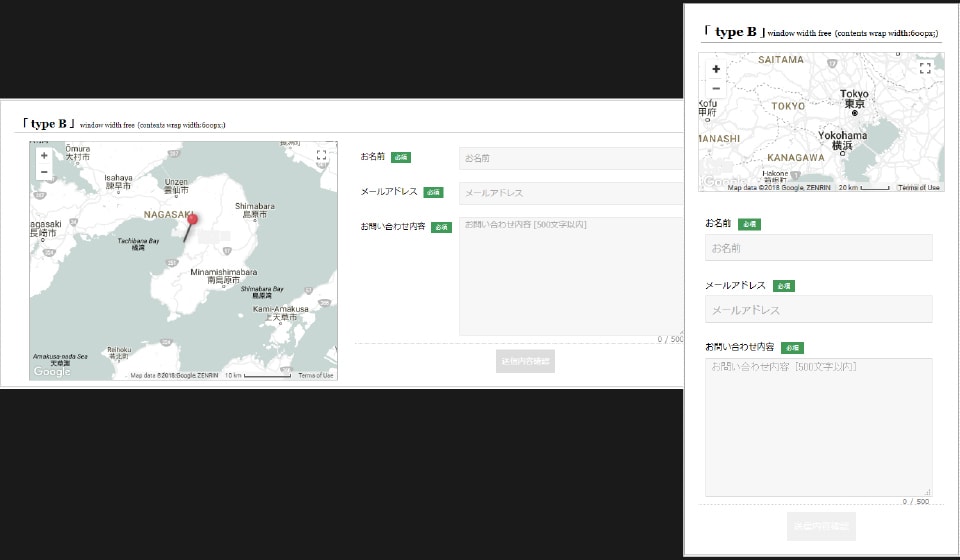Focus the お名前 field in the narrow window

(x=819, y=248)
